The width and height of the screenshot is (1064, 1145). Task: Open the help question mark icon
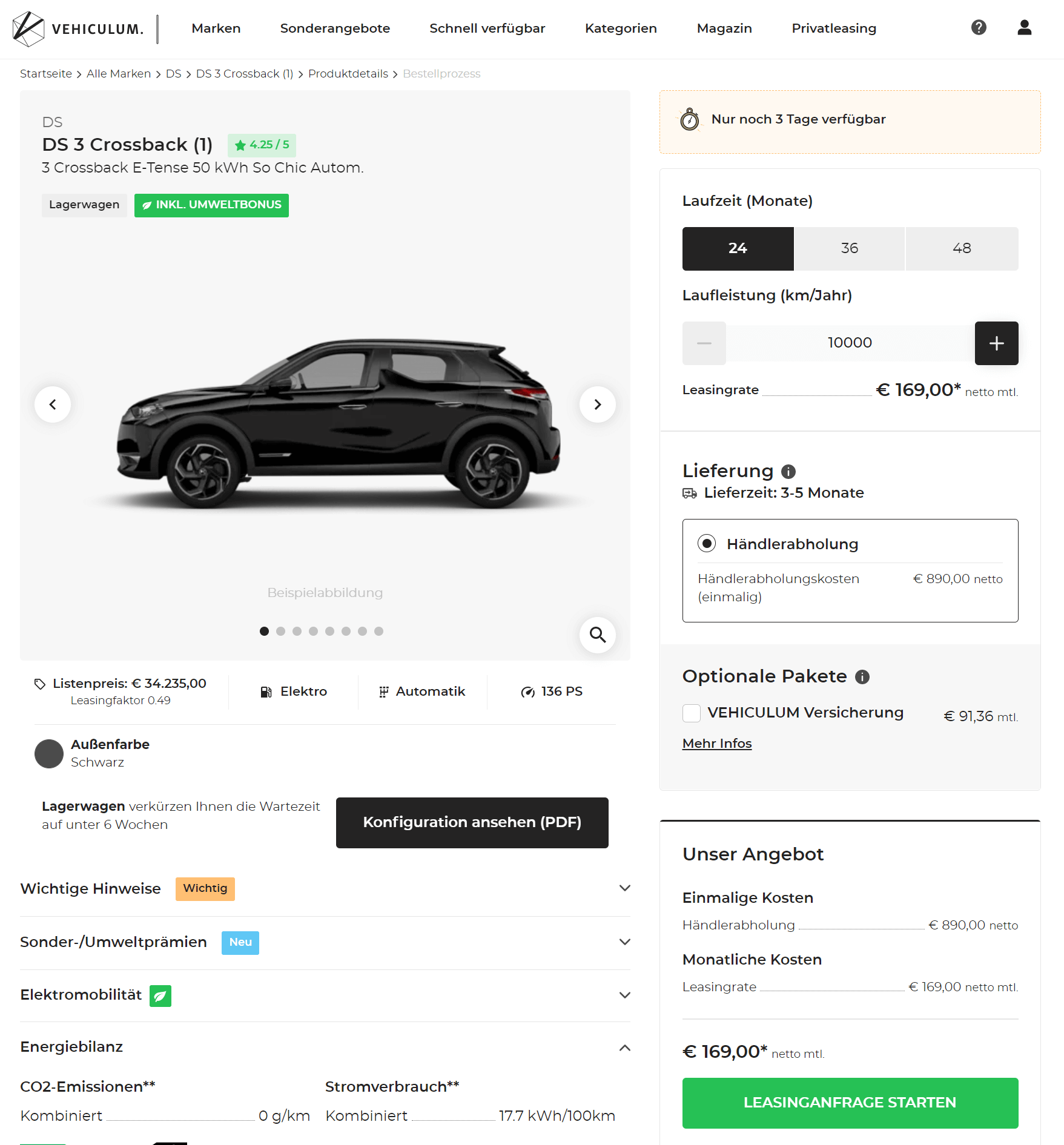click(x=979, y=27)
